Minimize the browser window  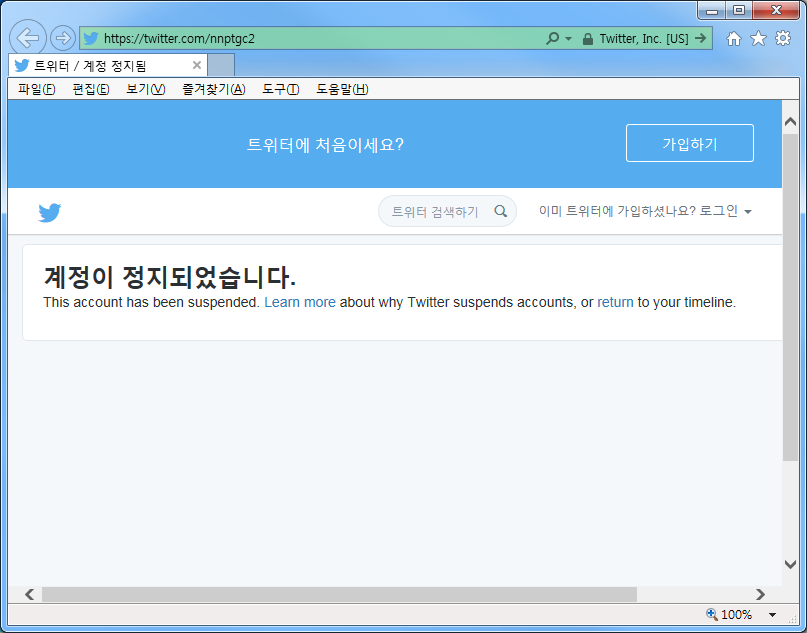712,10
